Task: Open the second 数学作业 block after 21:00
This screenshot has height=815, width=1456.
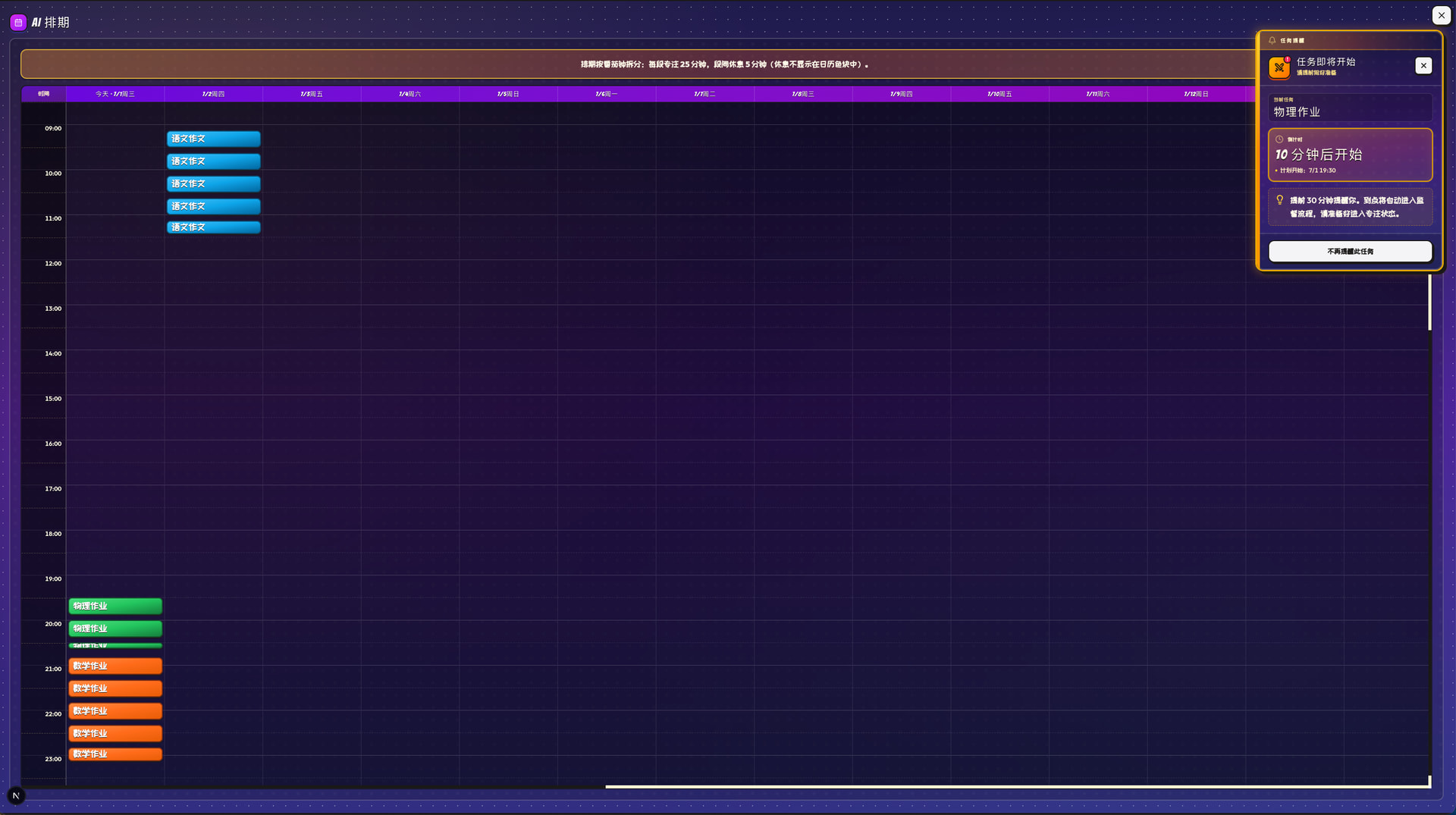Action: (x=115, y=688)
